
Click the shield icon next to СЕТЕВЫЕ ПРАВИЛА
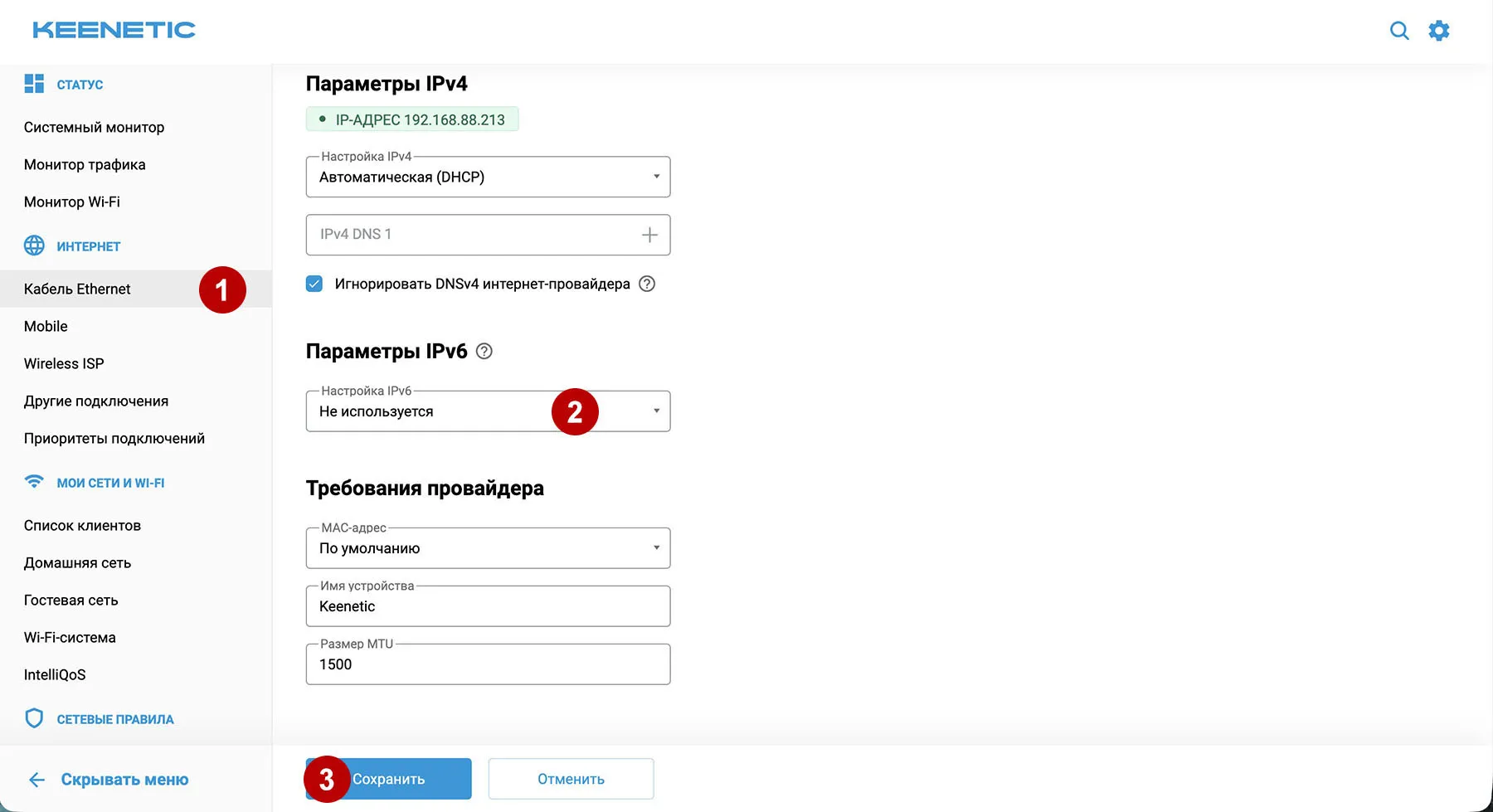(33, 717)
